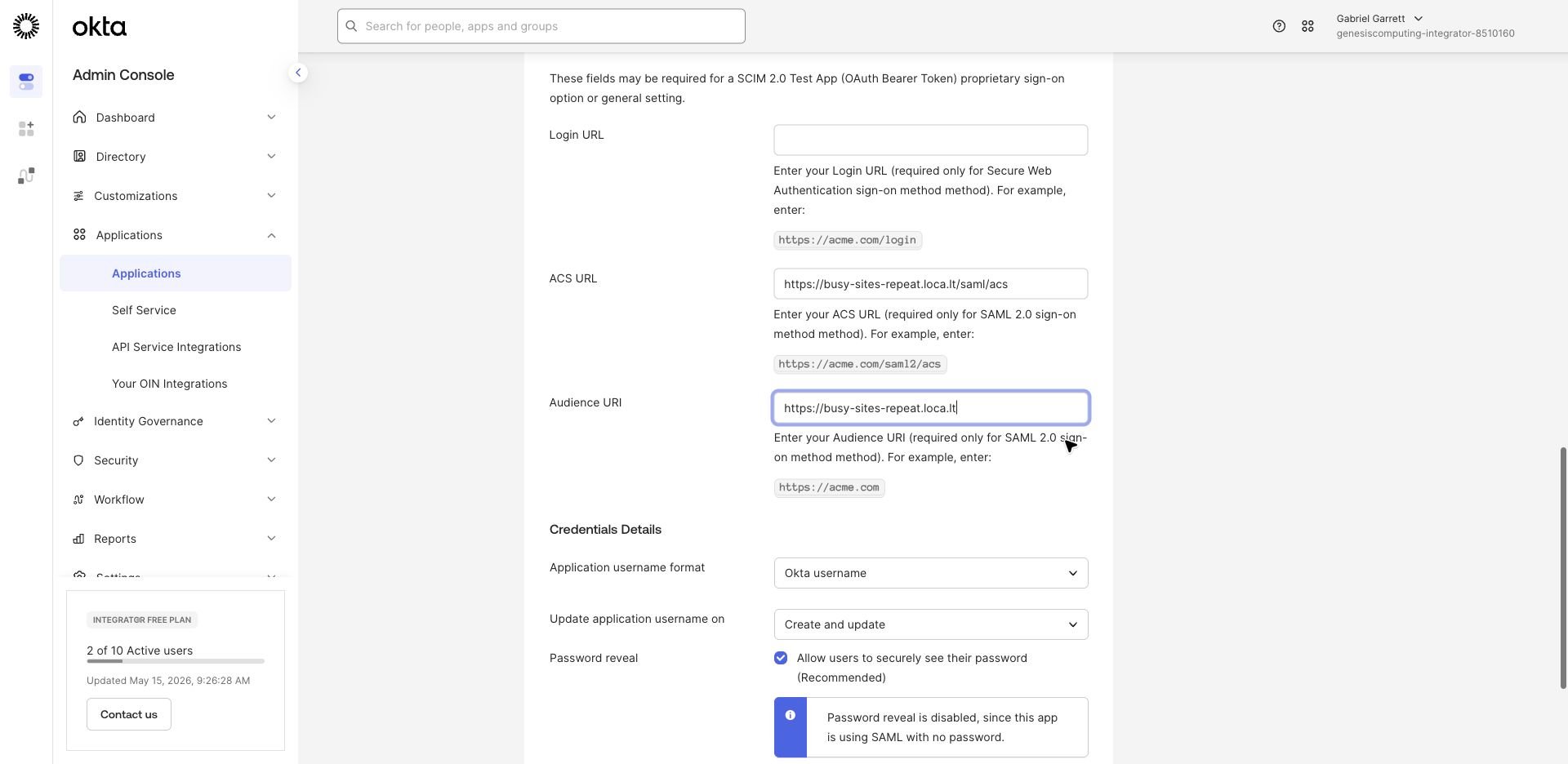Expand the Reports menu chevron
Viewport: 1568px width, 764px height.
(x=271, y=539)
